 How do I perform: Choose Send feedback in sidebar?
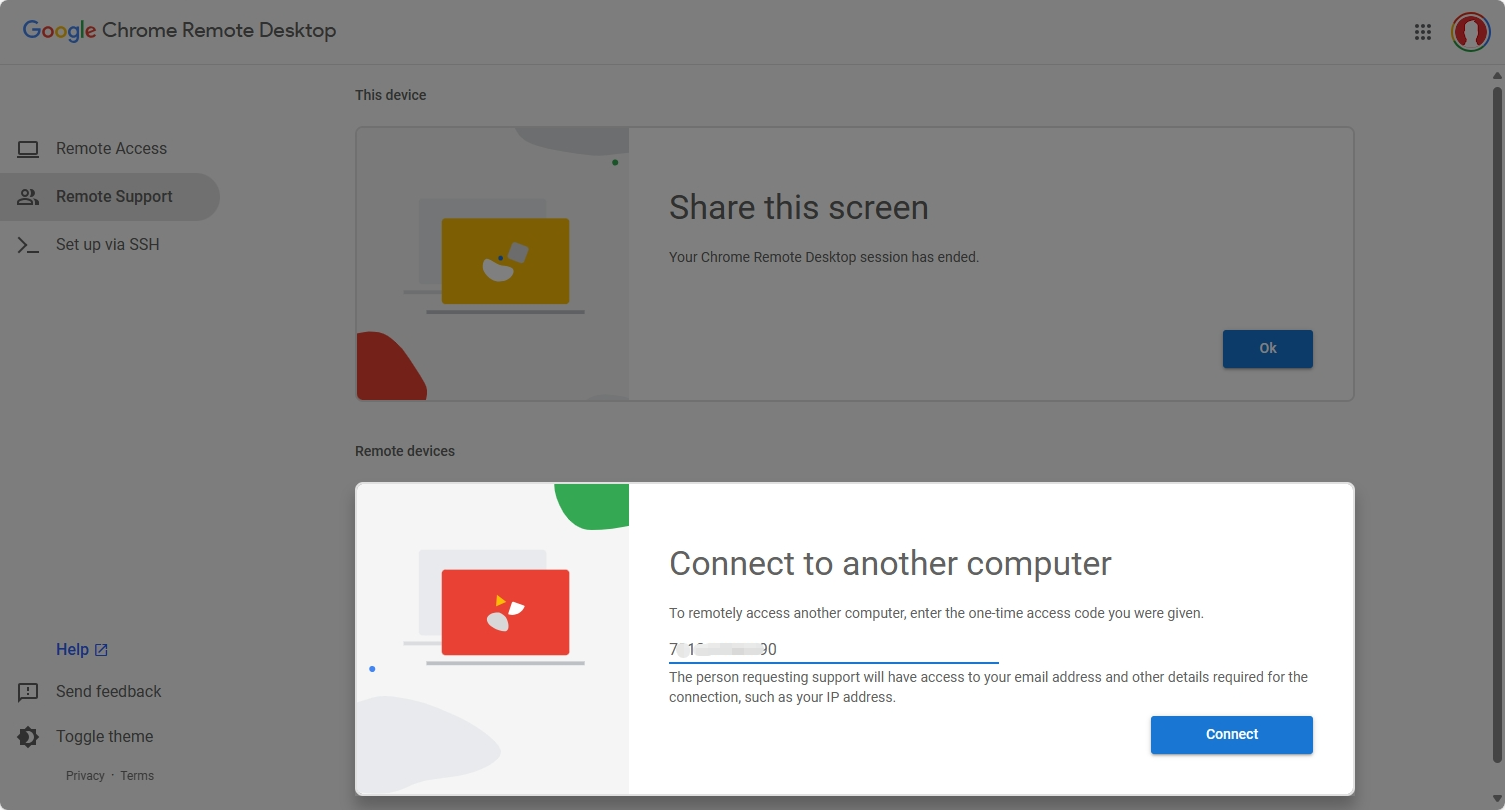(x=108, y=692)
